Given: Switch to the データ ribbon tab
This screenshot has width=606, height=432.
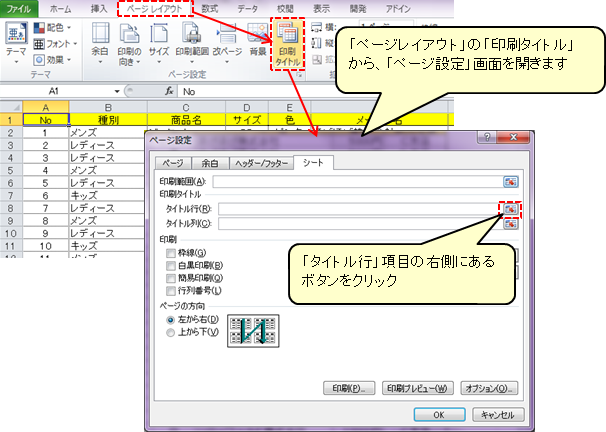Looking at the screenshot, I should (247, 9).
